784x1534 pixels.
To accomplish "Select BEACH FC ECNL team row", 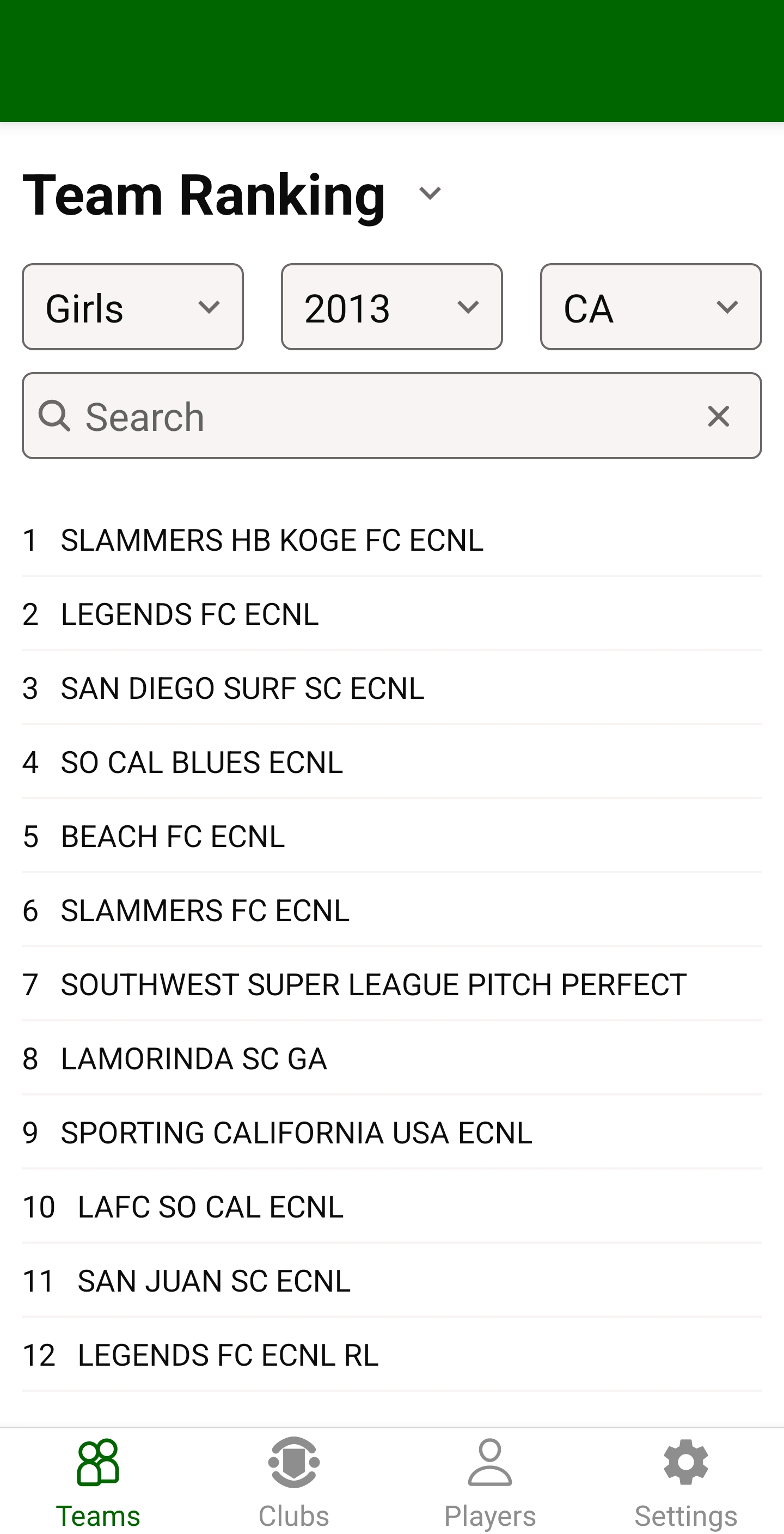I will 173,836.
